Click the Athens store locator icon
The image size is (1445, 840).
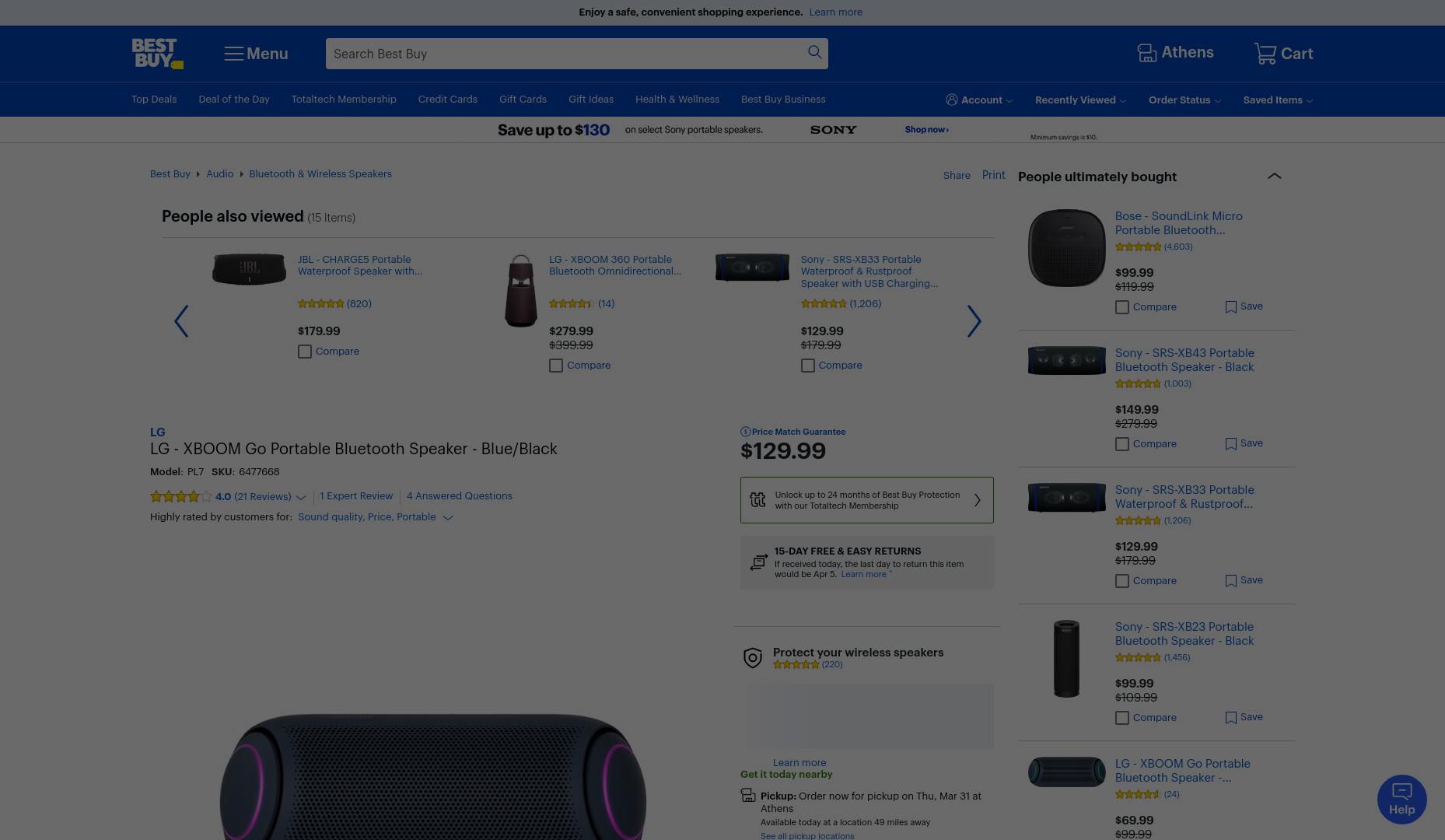click(1146, 53)
